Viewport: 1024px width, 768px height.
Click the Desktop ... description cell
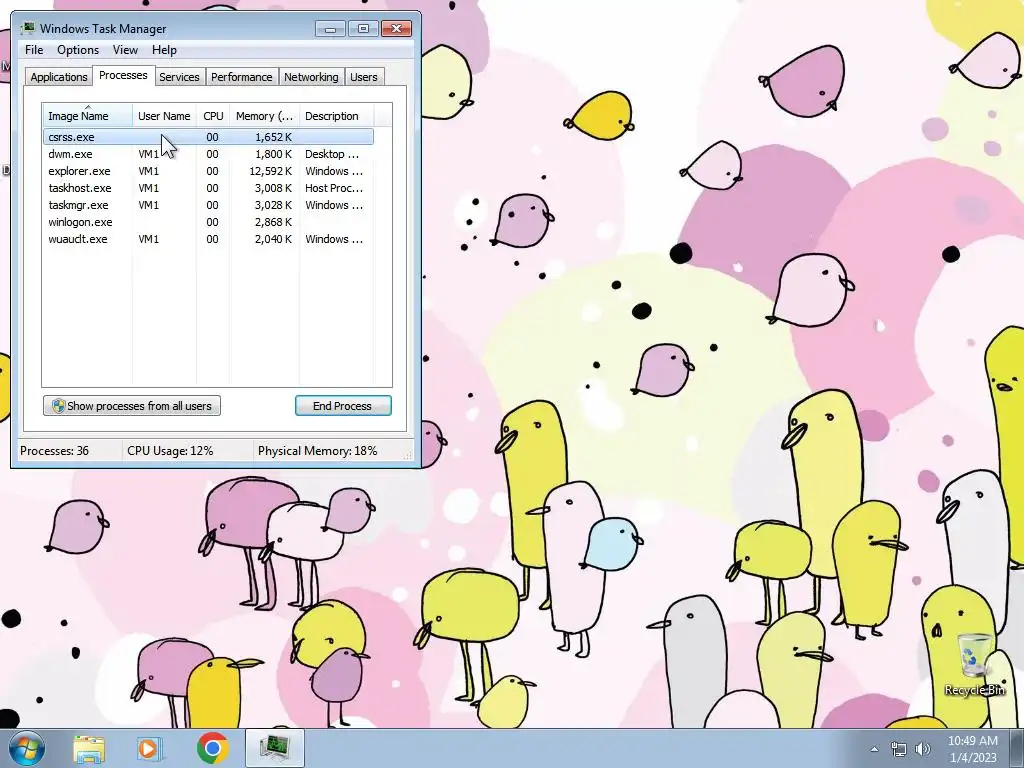pyautogui.click(x=332, y=154)
